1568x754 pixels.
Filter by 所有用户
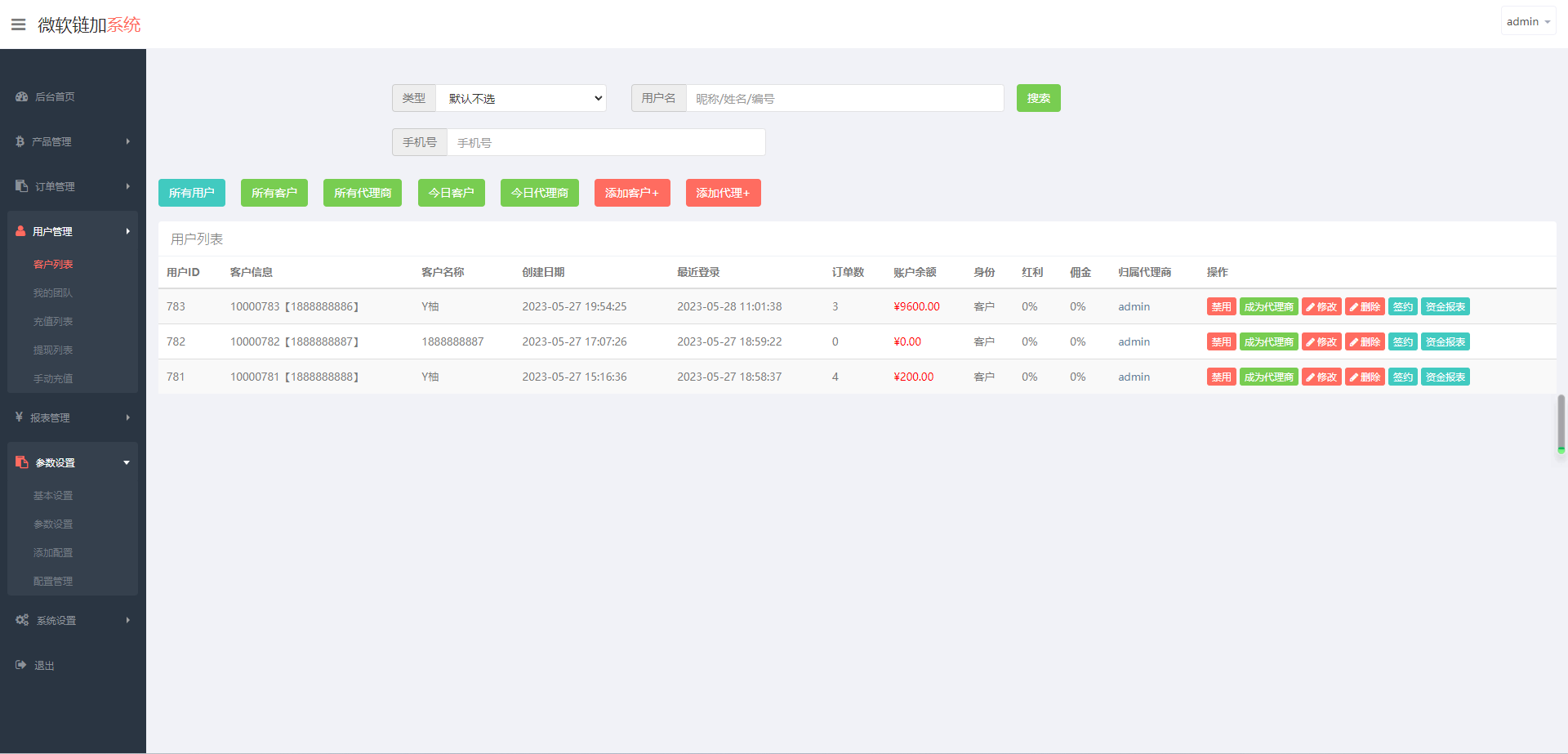[x=192, y=193]
